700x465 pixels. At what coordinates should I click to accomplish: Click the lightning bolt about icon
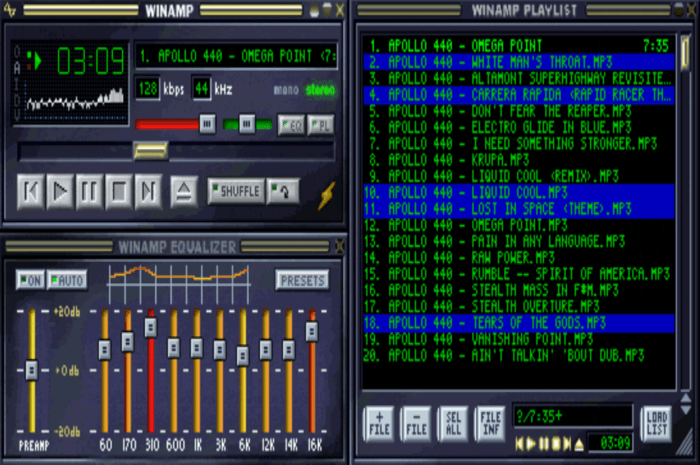326,195
